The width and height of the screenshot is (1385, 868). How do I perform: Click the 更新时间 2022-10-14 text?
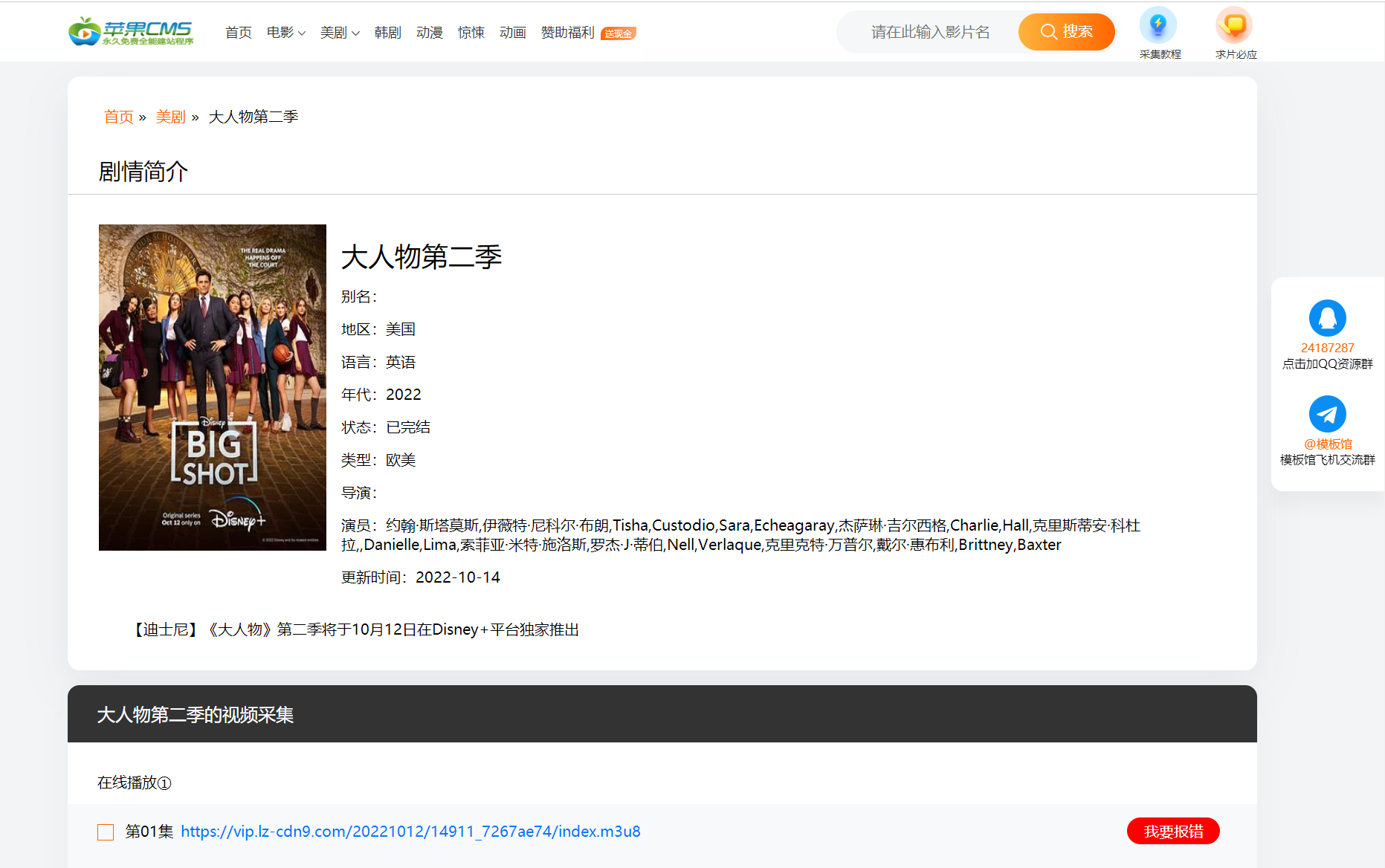421,577
